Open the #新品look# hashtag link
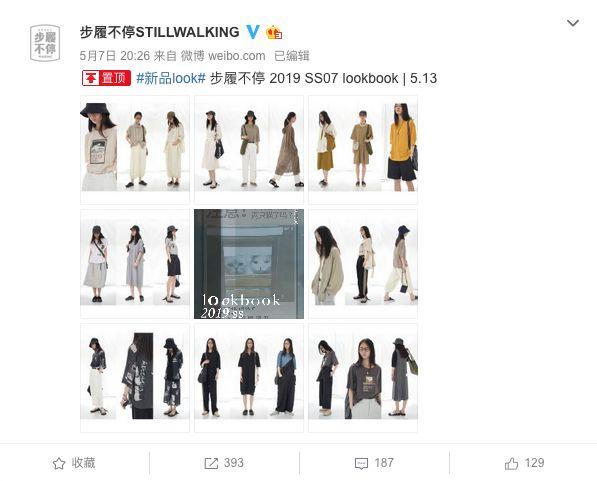 click(x=171, y=78)
